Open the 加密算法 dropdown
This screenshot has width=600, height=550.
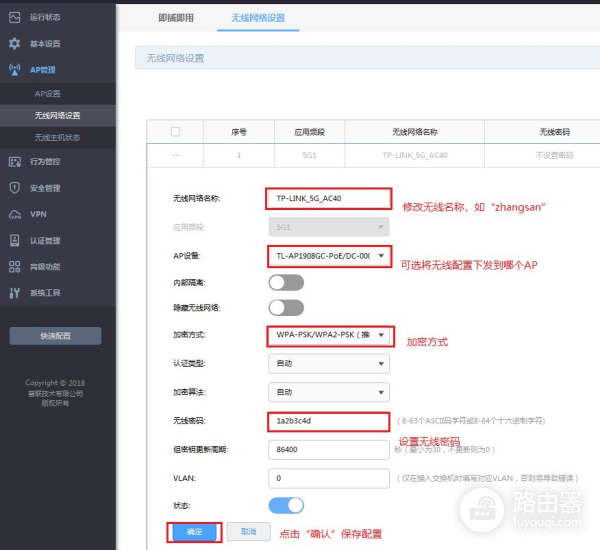[329, 392]
